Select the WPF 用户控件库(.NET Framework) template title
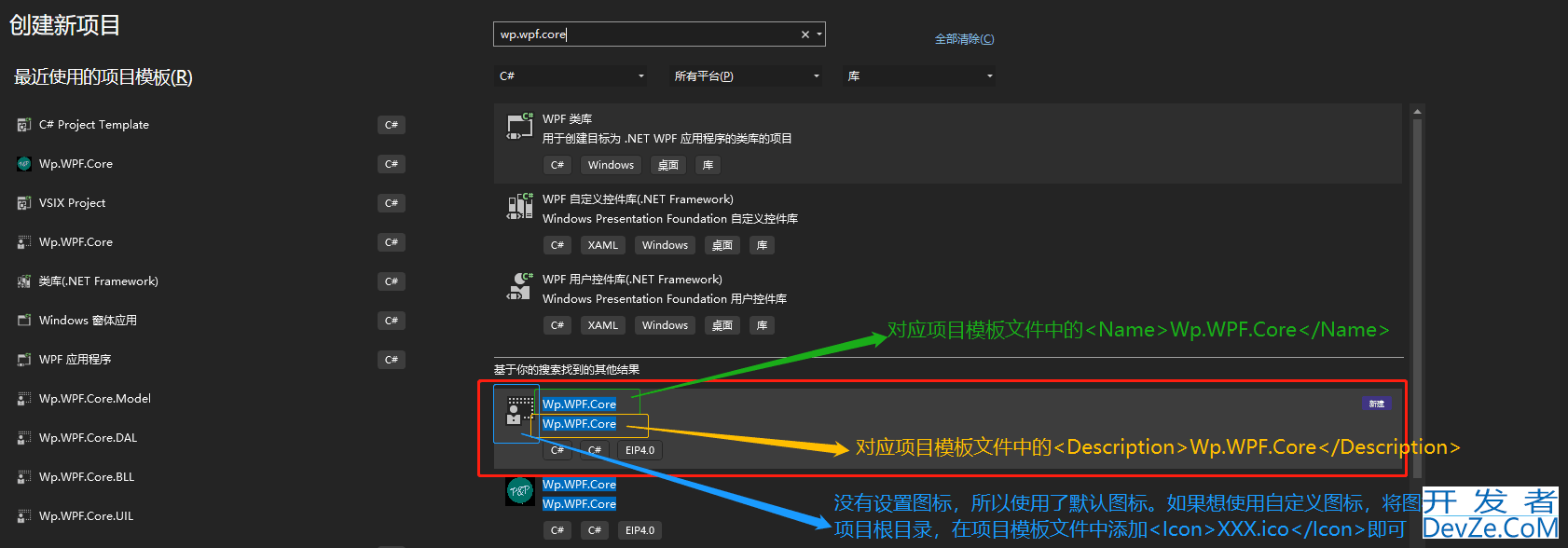Image resolution: width=1568 pixels, height=548 pixels. (632, 280)
